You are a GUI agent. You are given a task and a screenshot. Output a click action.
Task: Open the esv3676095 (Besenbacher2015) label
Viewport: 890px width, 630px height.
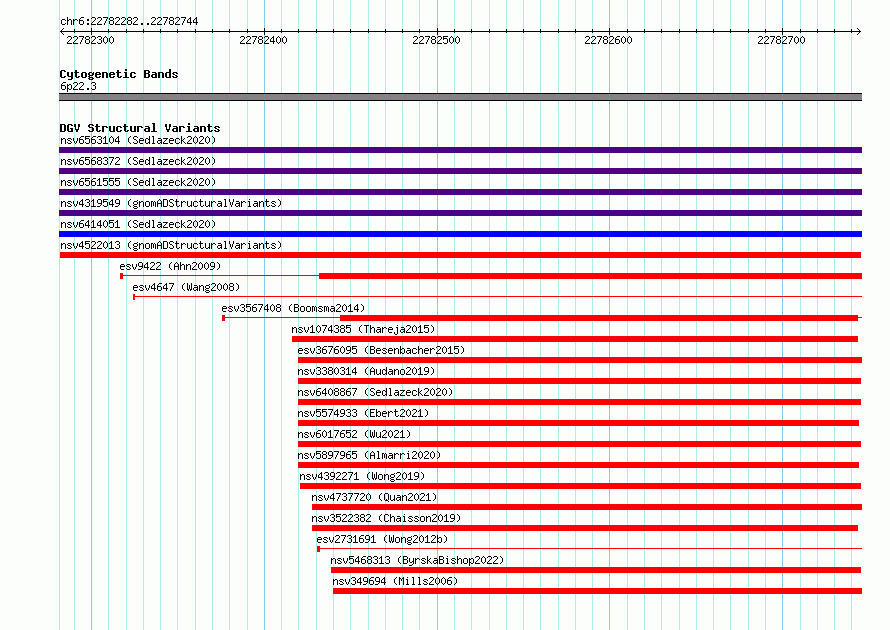(381, 350)
